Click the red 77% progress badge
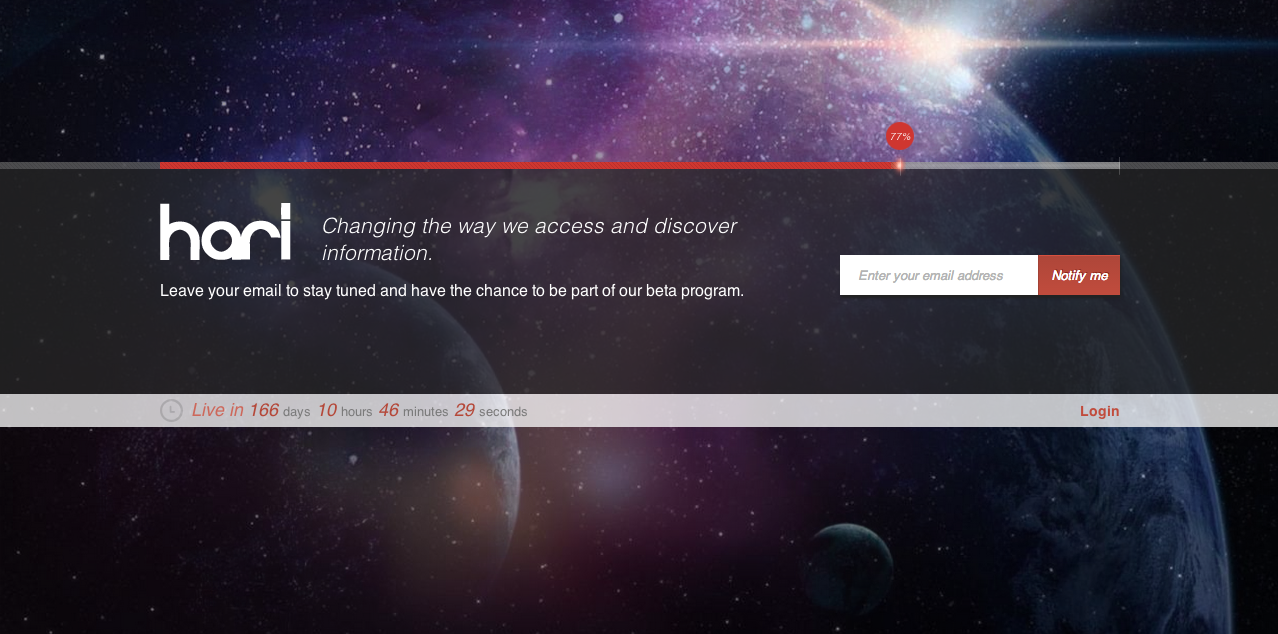The height and width of the screenshot is (634, 1278). [x=900, y=136]
